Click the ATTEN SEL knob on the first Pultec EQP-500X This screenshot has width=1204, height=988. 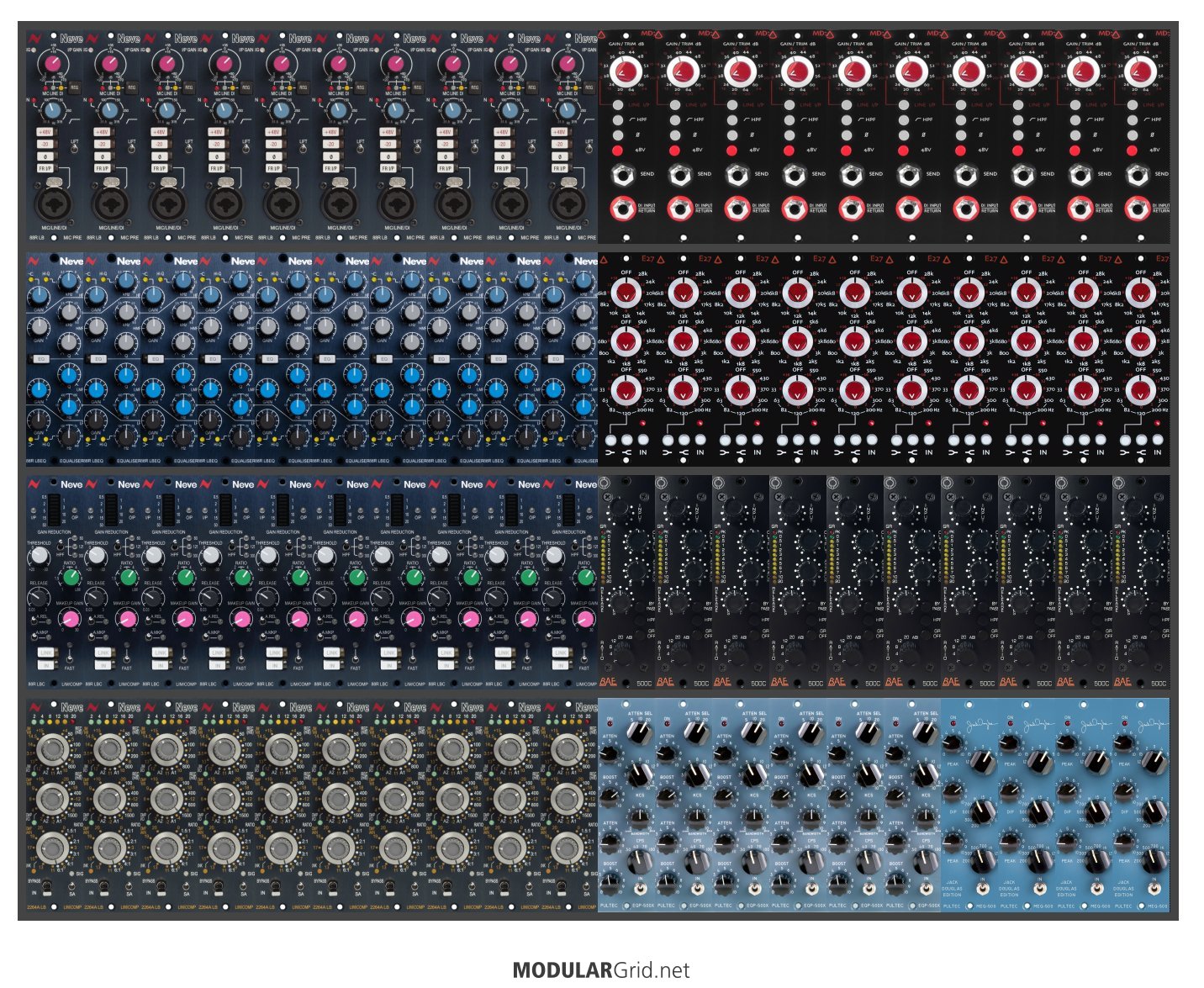(x=639, y=733)
